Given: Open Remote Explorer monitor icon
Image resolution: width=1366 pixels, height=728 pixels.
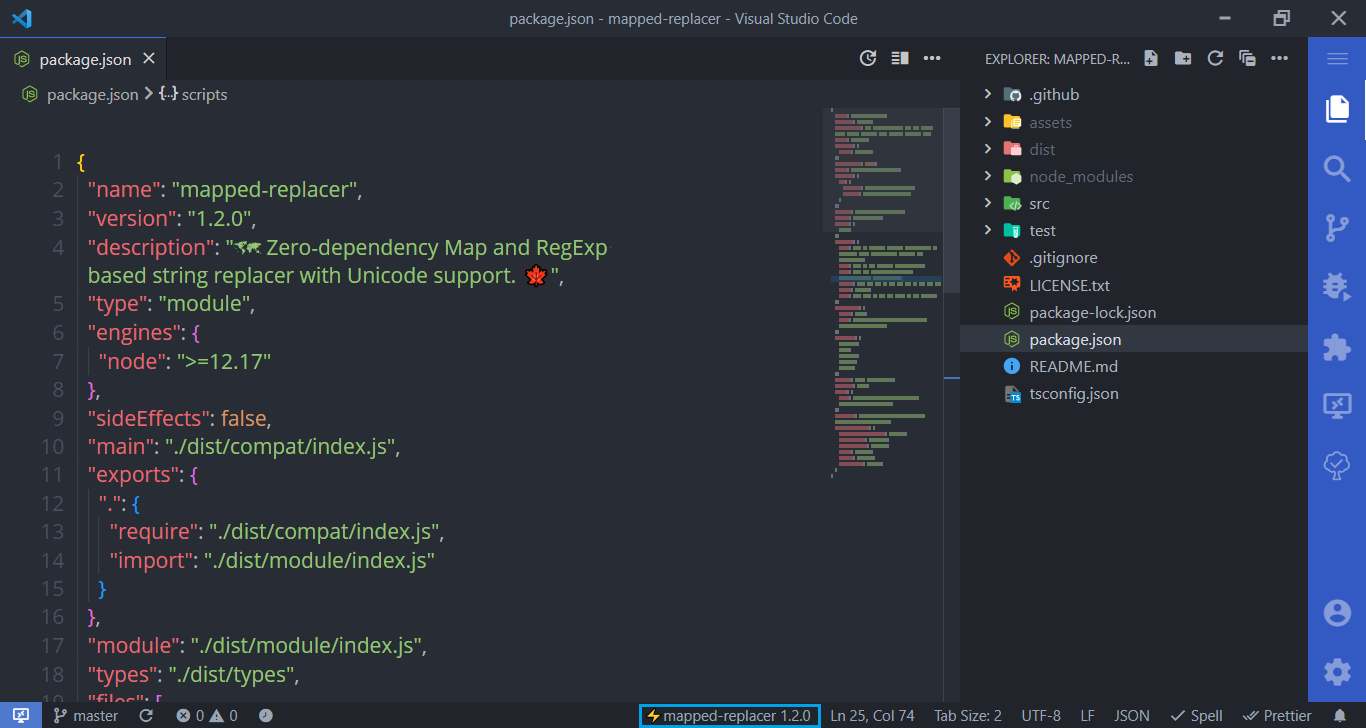Looking at the screenshot, I should click(1337, 406).
